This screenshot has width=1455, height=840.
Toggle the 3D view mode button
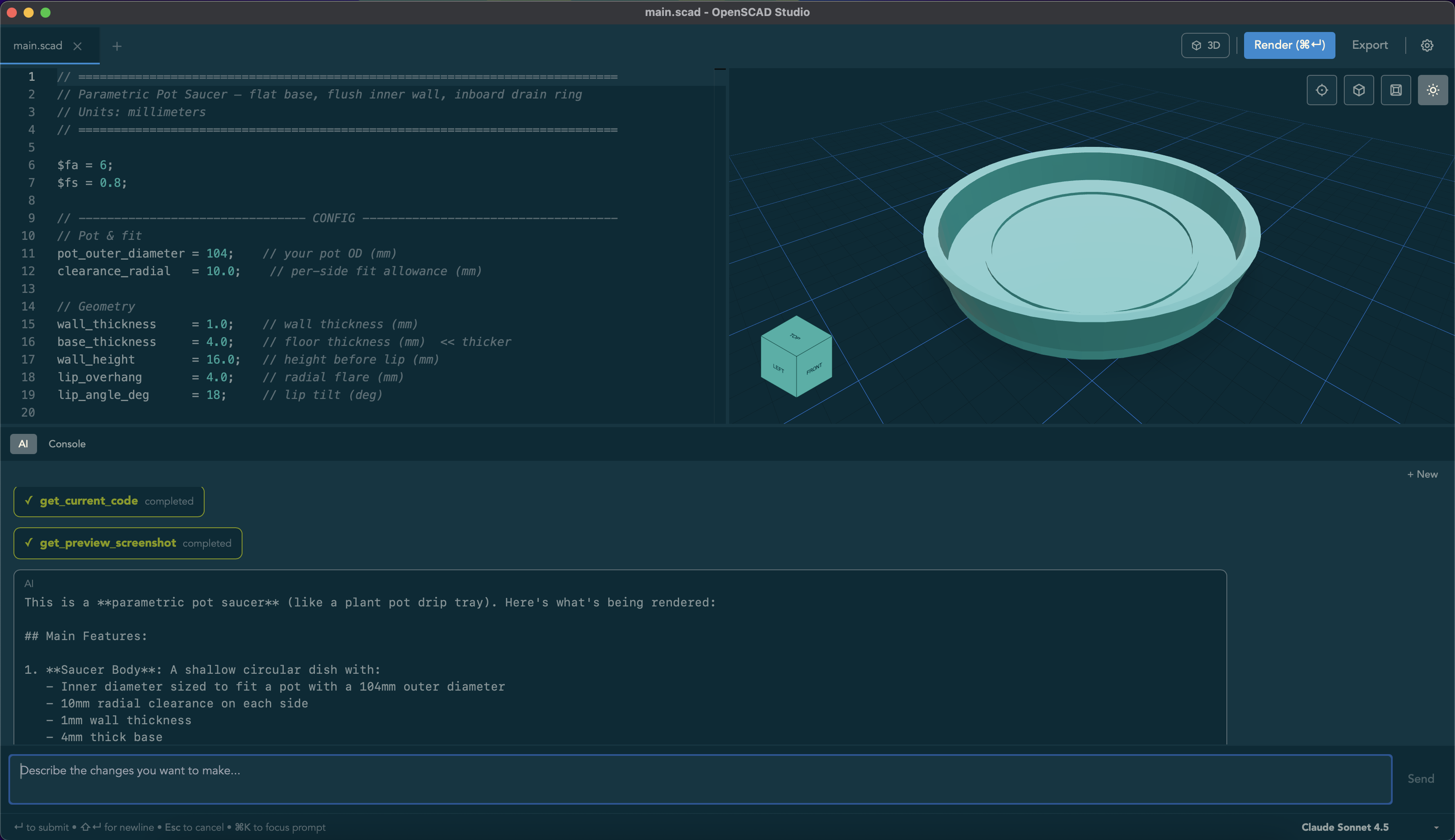1205,45
